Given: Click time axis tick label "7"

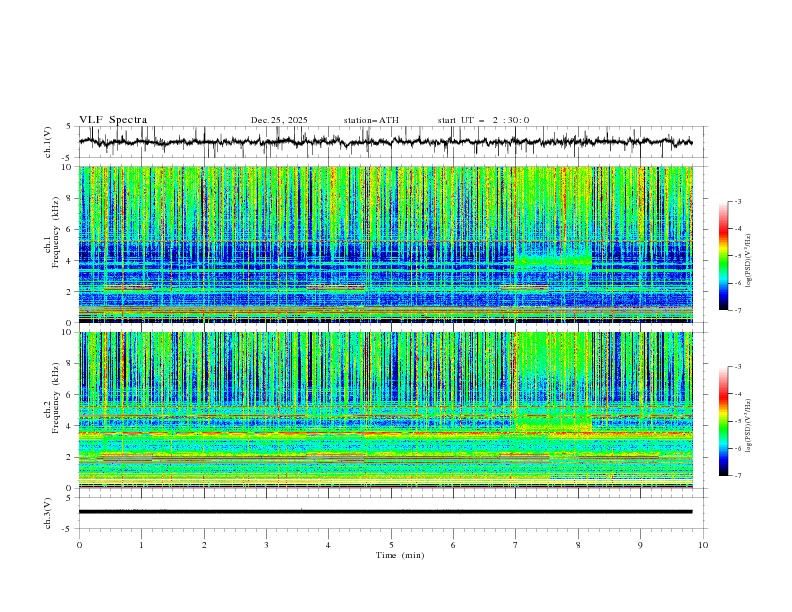Looking at the screenshot, I should click(x=515, y=545).
